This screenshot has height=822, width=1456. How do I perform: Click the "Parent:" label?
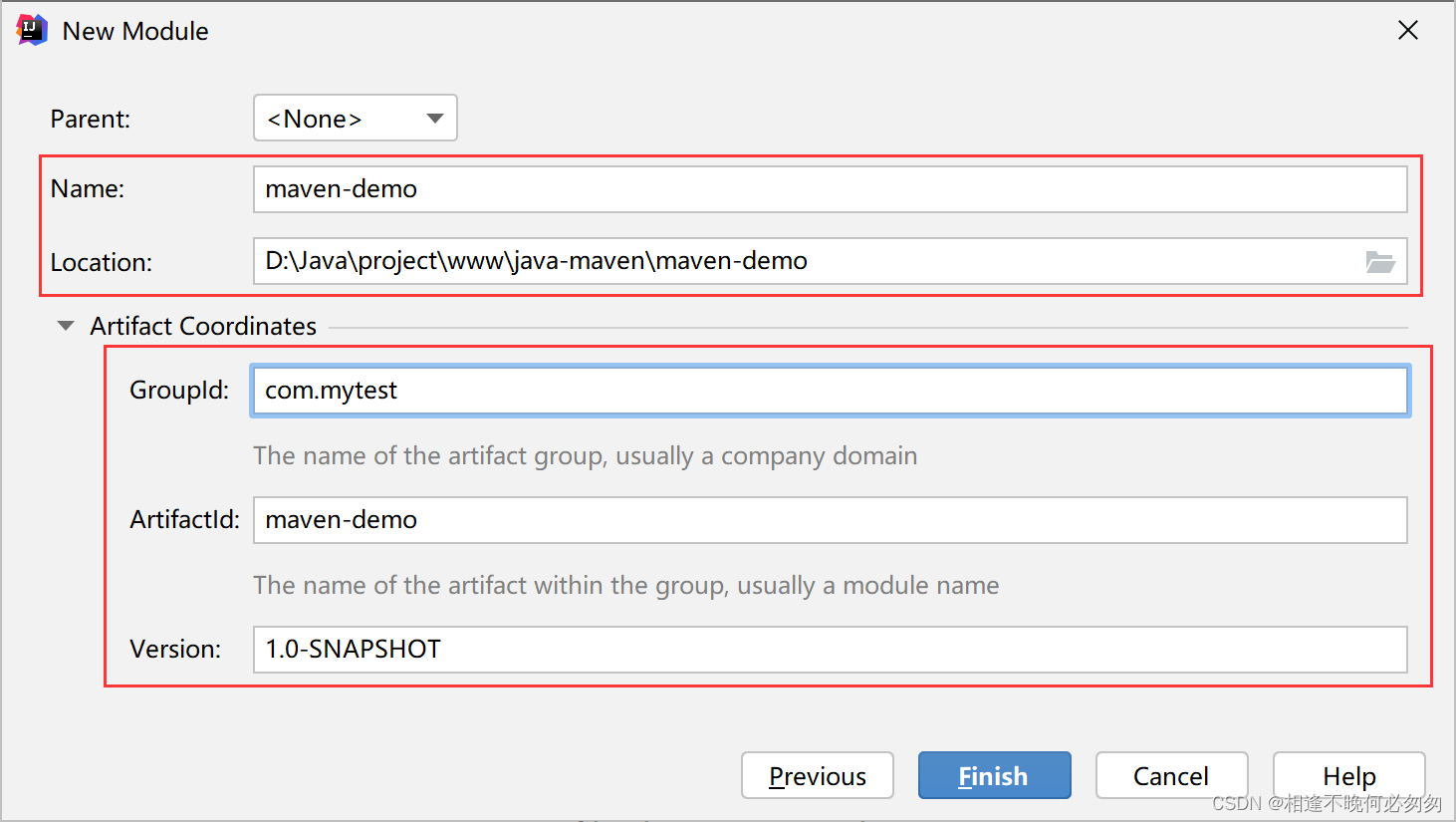[91, 119]
